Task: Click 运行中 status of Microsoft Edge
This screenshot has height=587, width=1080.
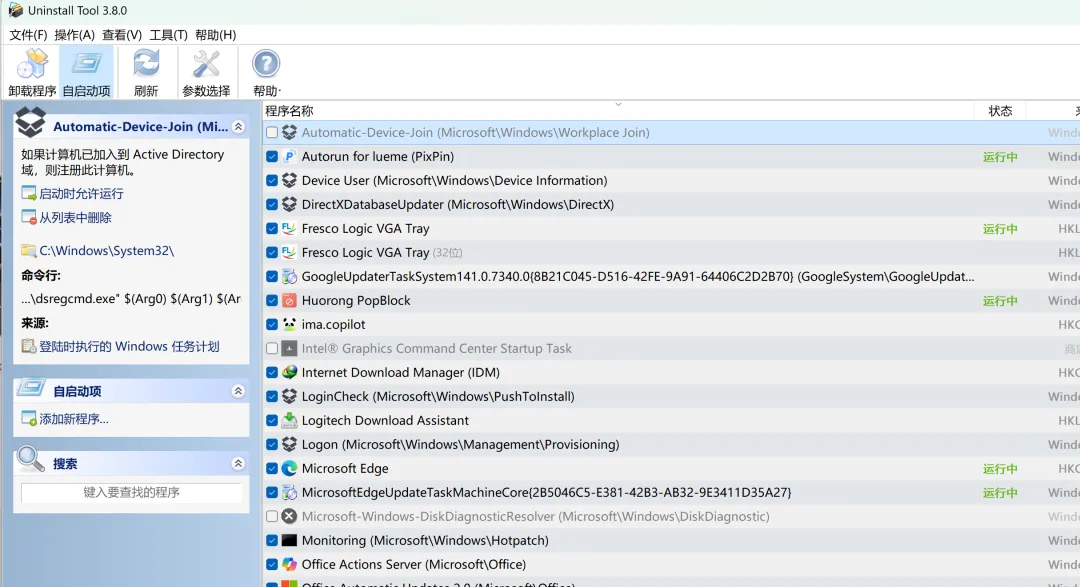Action: [x=1000, y=469]
